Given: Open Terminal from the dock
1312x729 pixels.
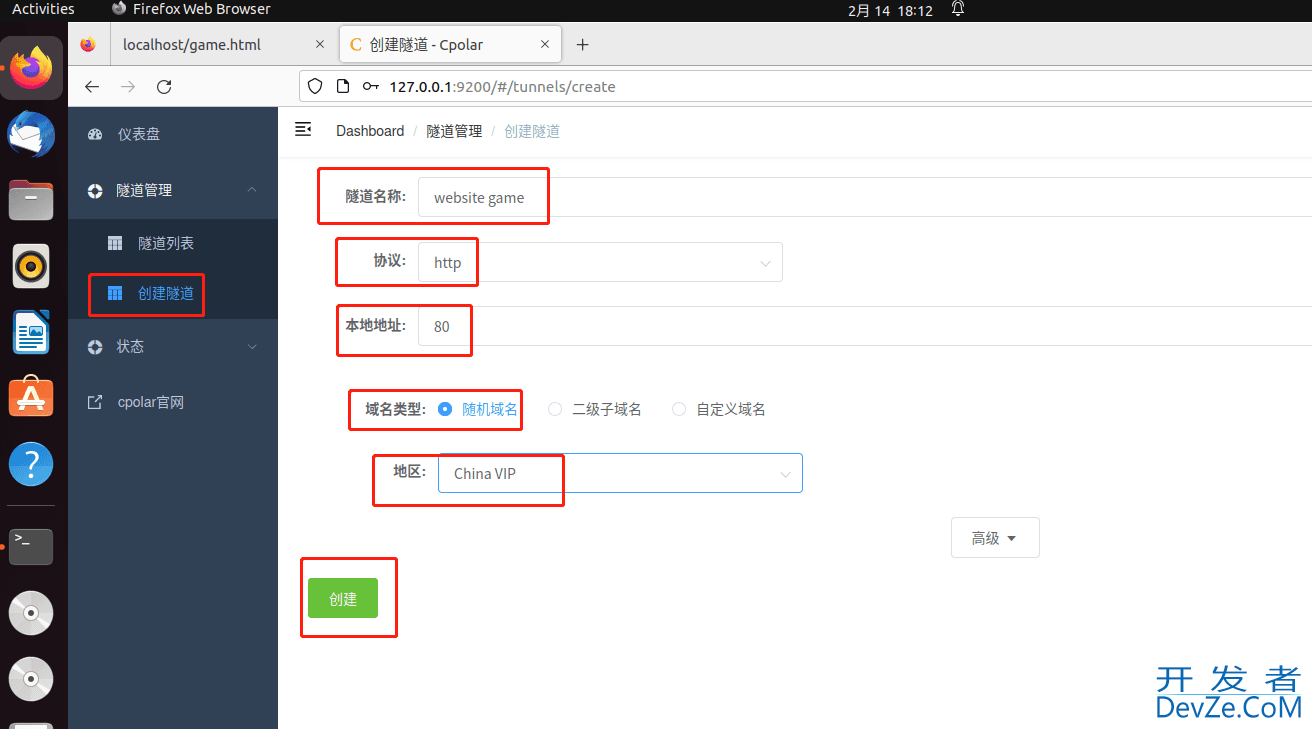Looking at the screenshot, I should coord(32,547).
